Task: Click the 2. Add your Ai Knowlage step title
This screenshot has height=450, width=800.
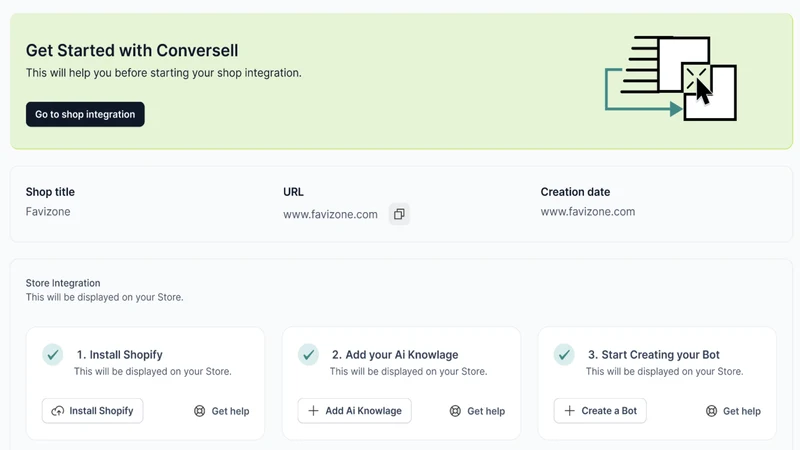Action: 395,355
